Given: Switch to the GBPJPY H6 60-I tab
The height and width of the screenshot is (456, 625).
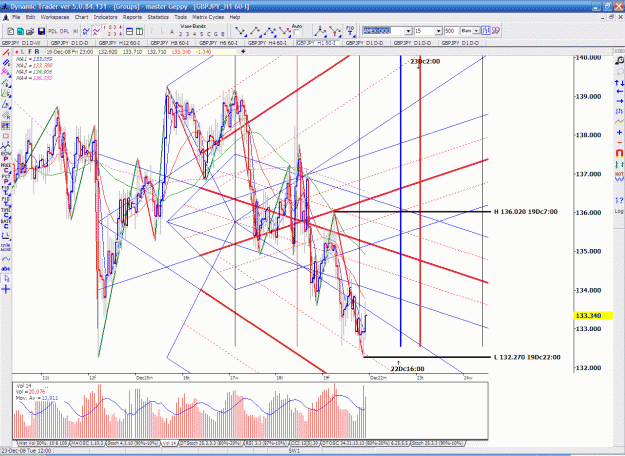Looking at the screenshot, I should point(218,43).
